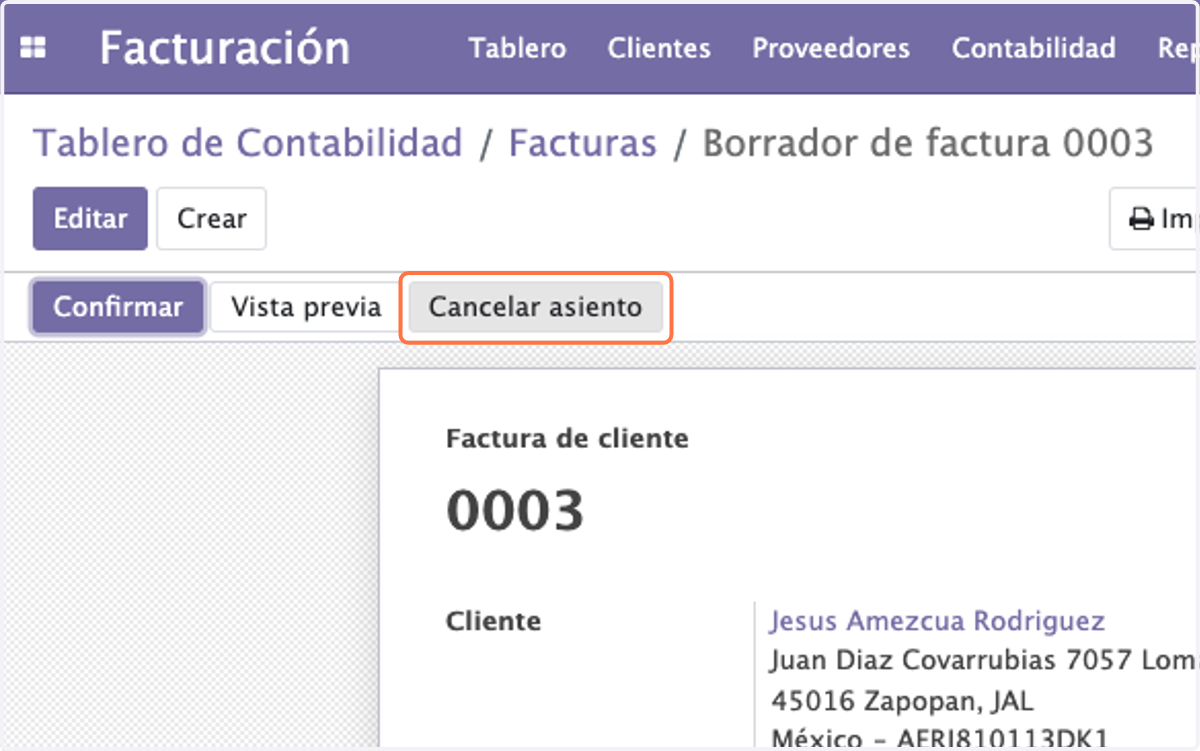This screenshot has height=751, width=1200.
Task: Open the Proveedores menu
Action: [831, 48]
